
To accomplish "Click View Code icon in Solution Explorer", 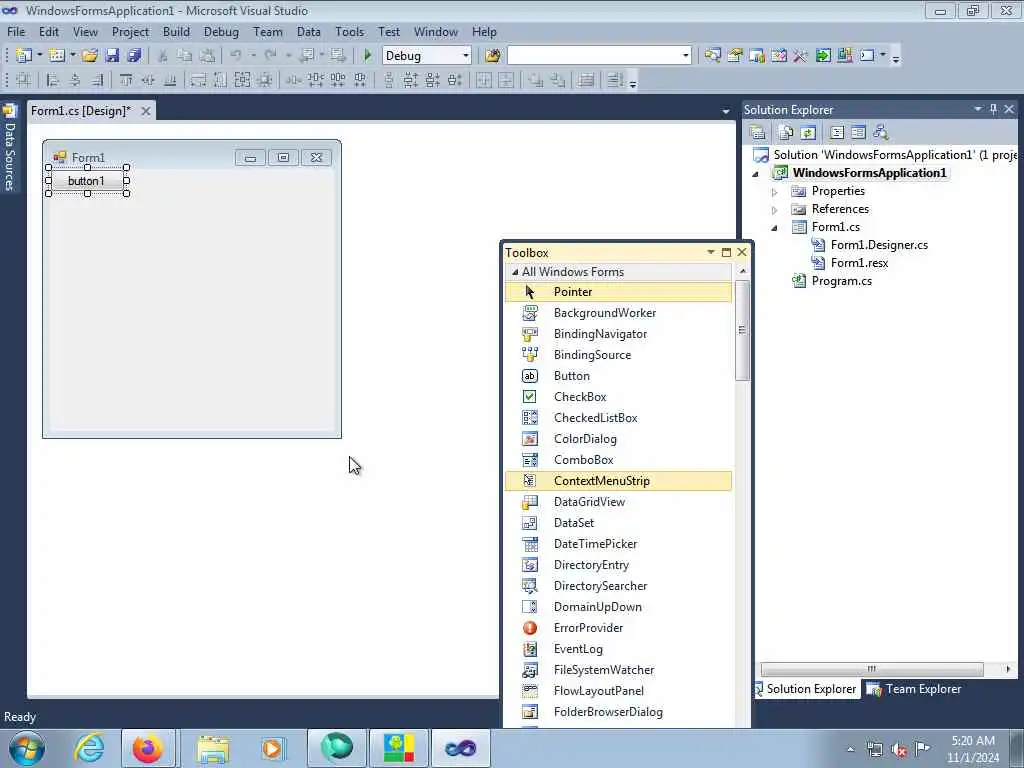I will point(837,133).
